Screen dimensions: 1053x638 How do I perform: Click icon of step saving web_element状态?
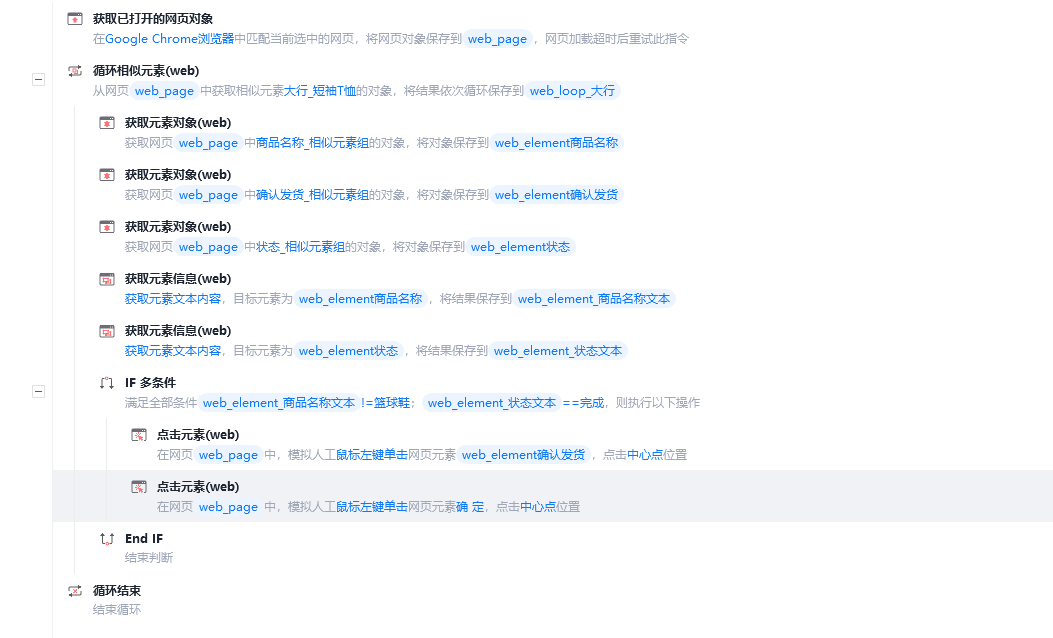107,227
